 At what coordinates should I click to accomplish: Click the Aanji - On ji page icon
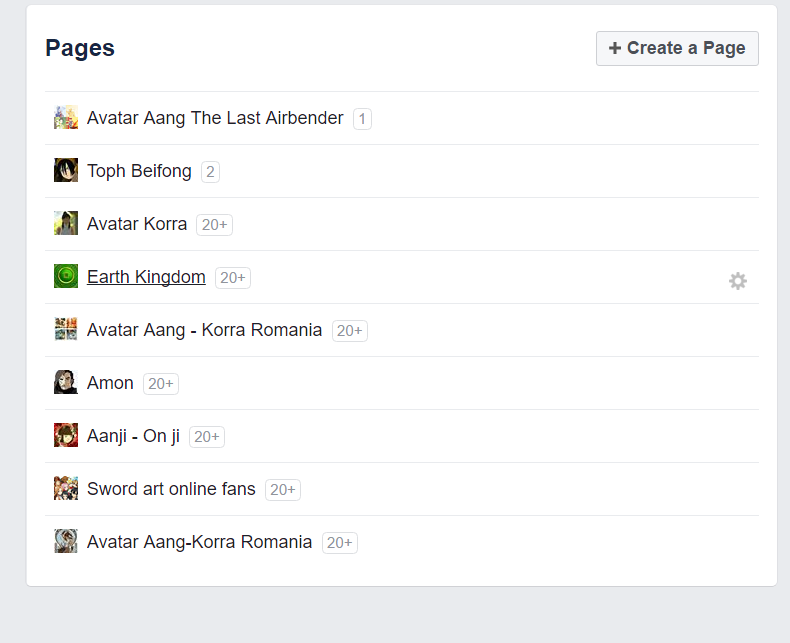click(66, 436)
